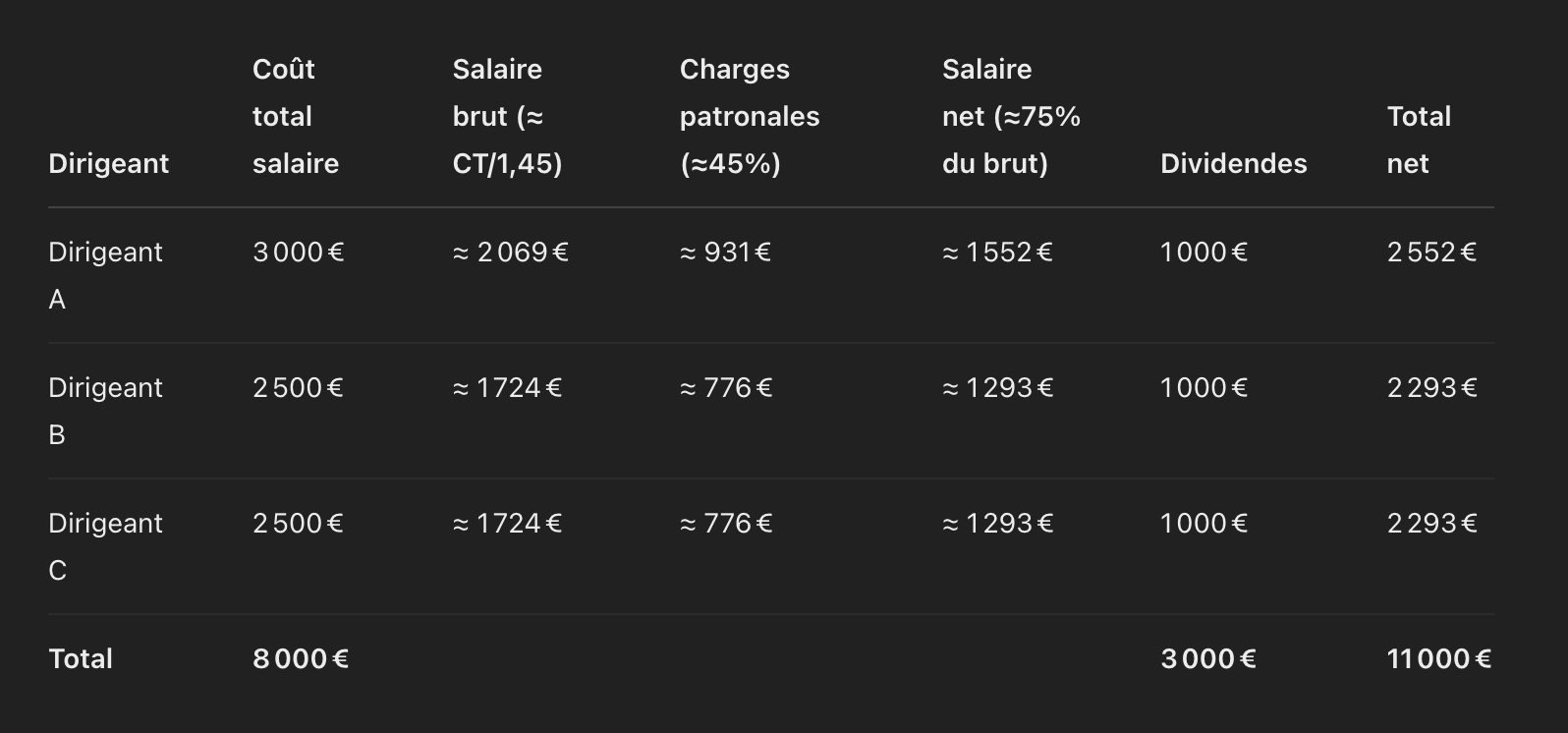Select Dirigeant B's 1 000 € dividend cell
Screen dimensions: 1568x733
tap(1204, 388)
